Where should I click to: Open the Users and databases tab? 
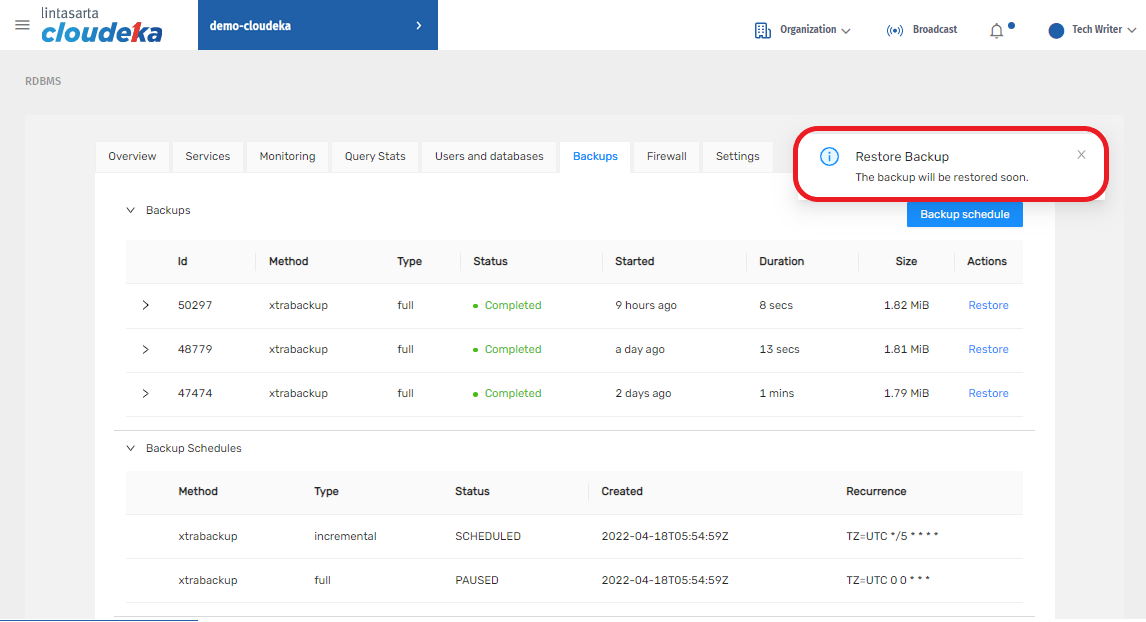[x=489, y=156]
